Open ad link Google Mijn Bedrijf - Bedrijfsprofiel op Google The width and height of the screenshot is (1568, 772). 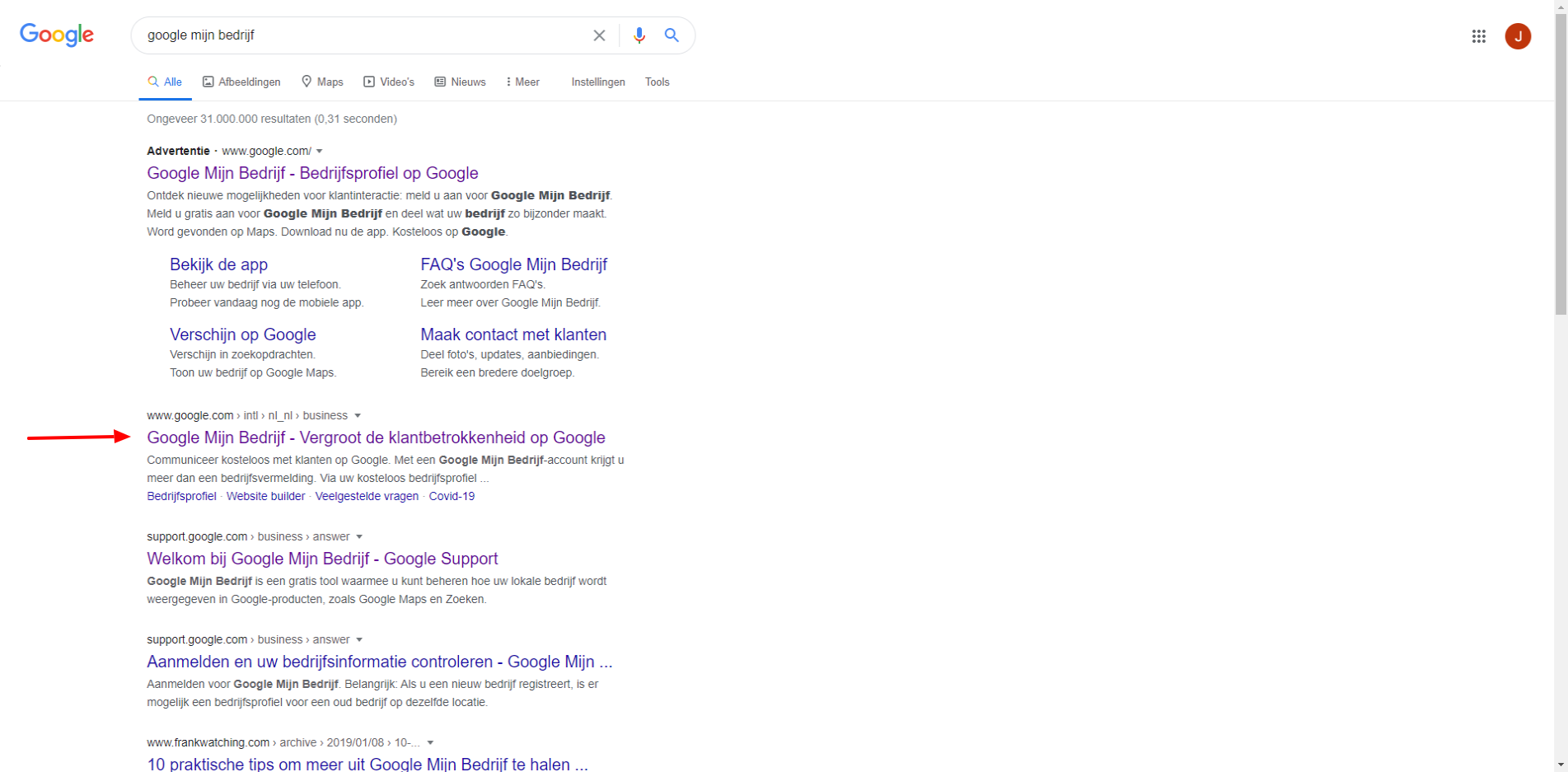point(312,173)
